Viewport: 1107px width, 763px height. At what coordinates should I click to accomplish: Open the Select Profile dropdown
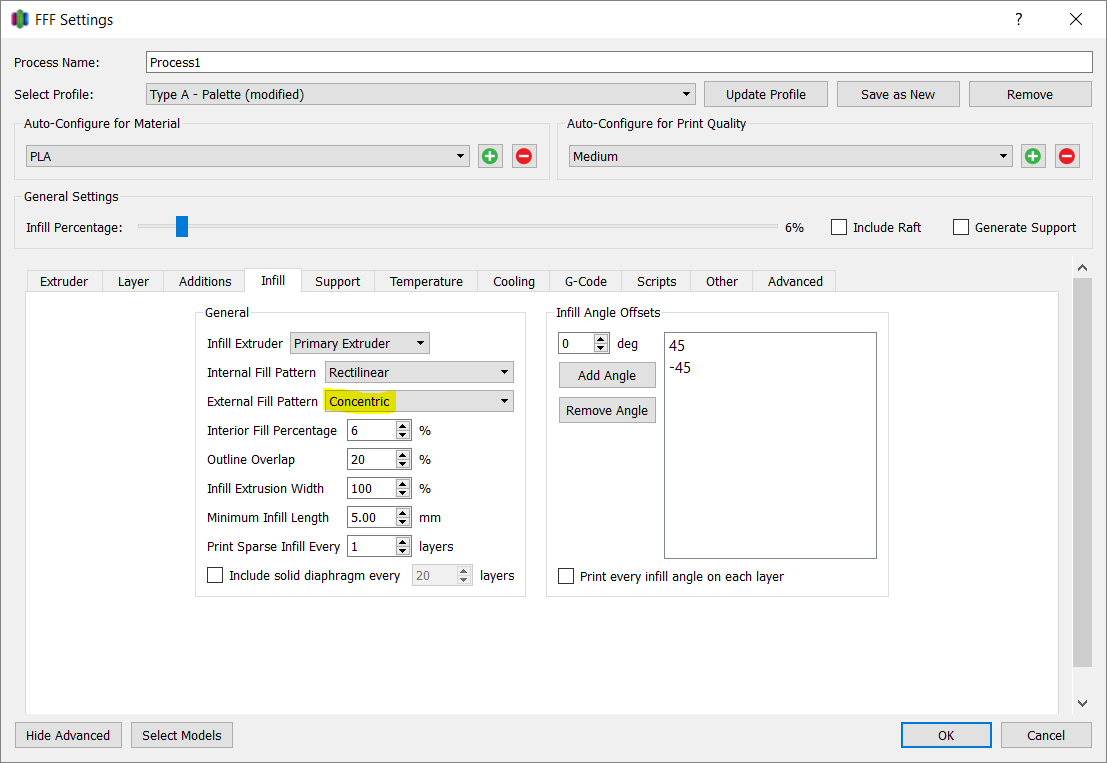pos(421,94)
